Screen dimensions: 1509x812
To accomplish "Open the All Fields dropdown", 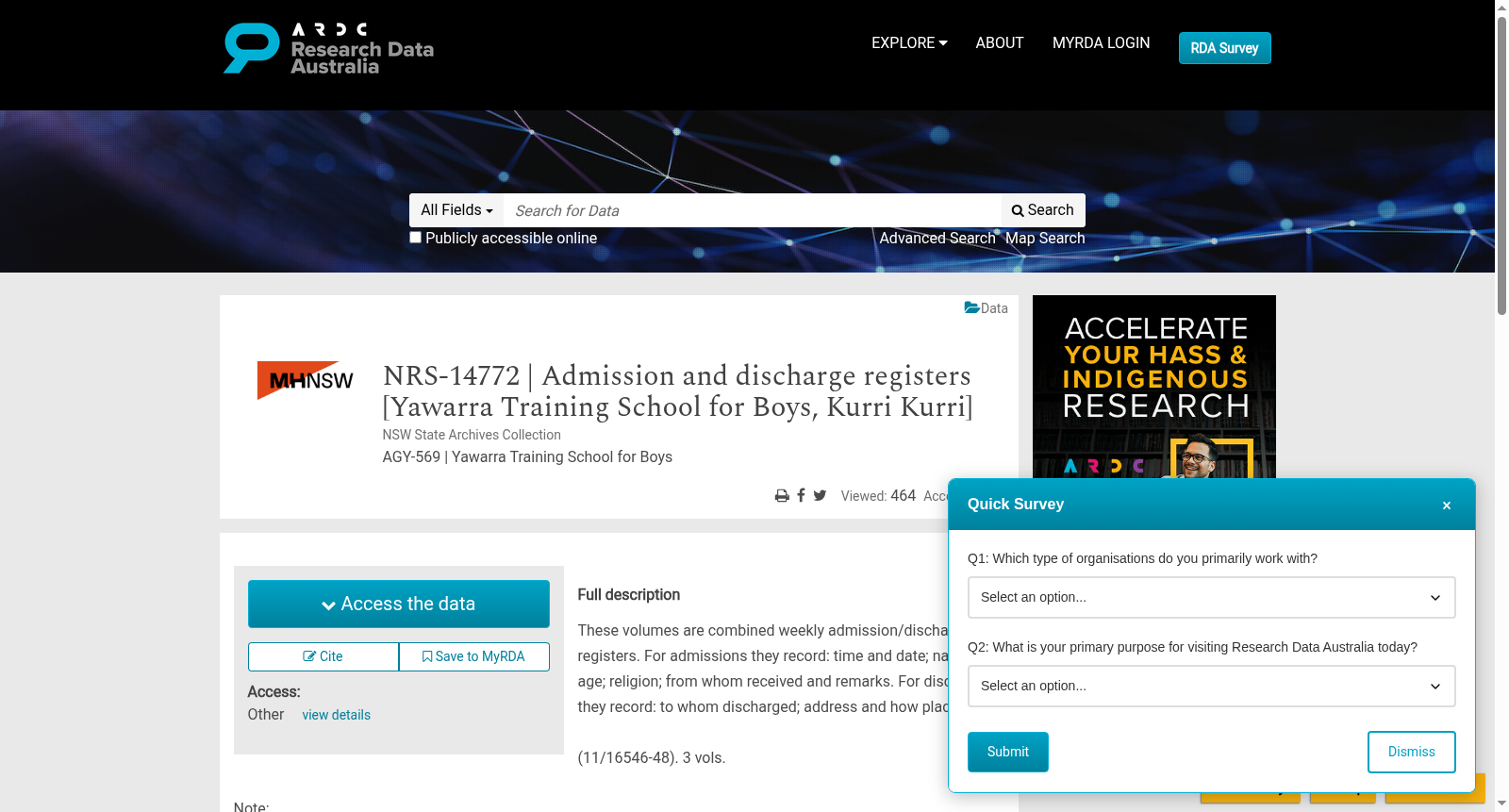I will point(456,210).
